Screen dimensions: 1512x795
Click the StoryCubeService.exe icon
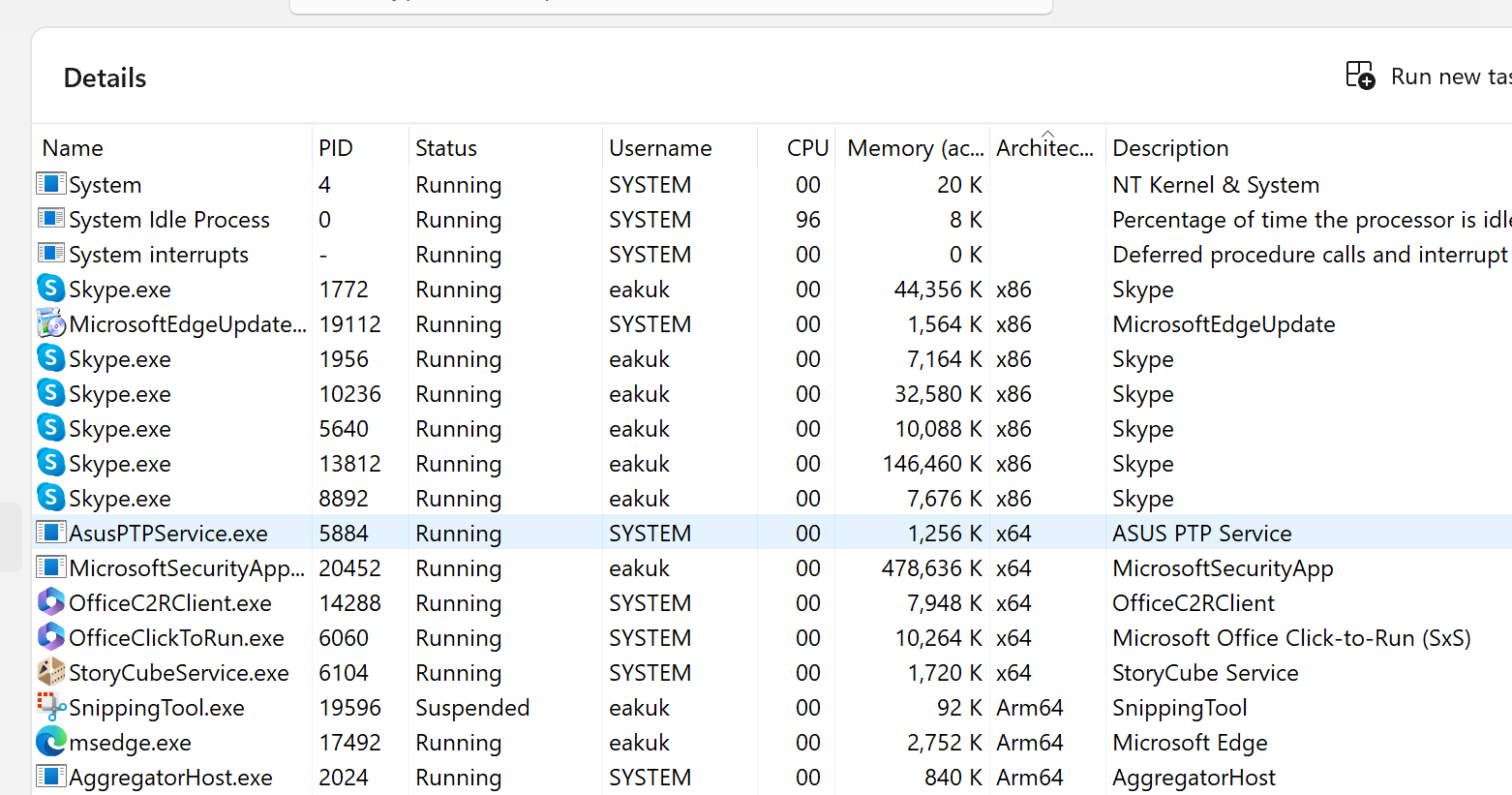(x=51, y=671)
